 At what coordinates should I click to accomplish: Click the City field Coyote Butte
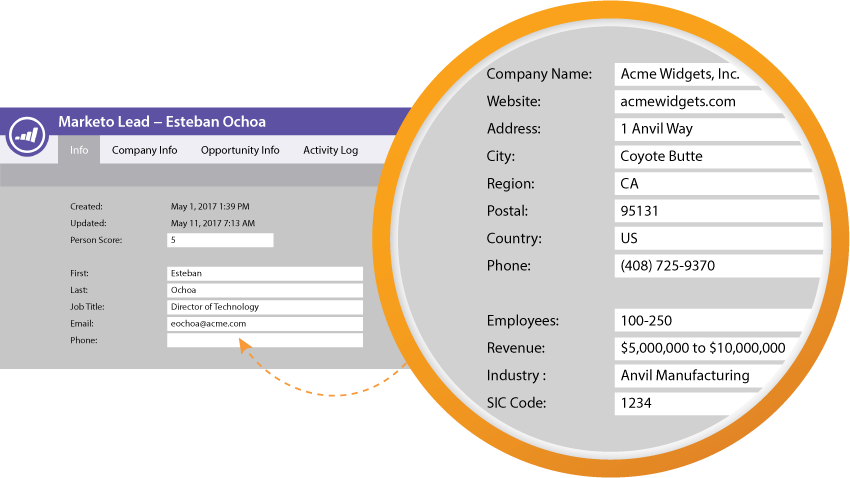713,156
